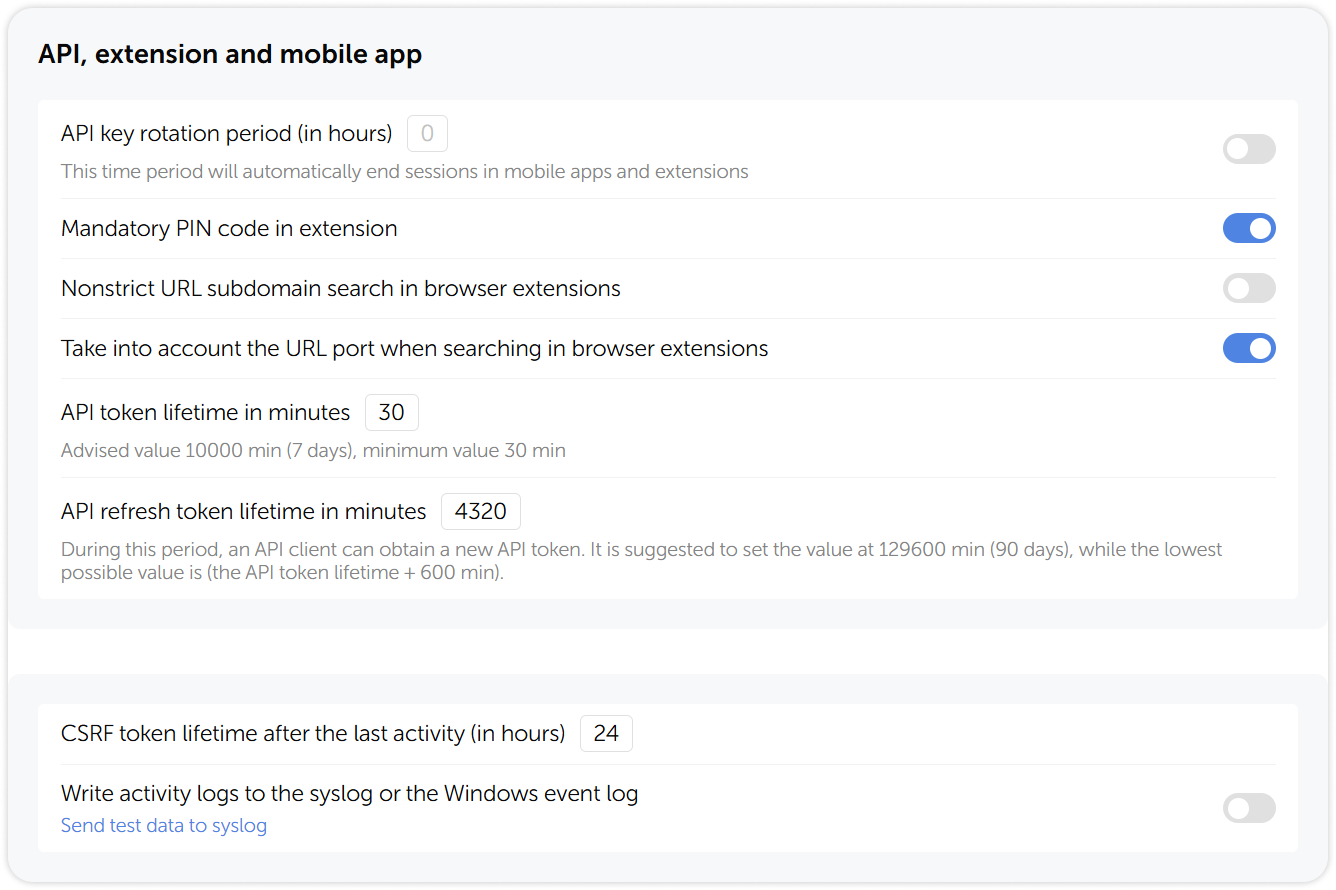The height and width of the screenshot is (890, 1336).
Task: Enable Nonstrict URL subdomain search in extensions
Action: (x=1249, y=288)
